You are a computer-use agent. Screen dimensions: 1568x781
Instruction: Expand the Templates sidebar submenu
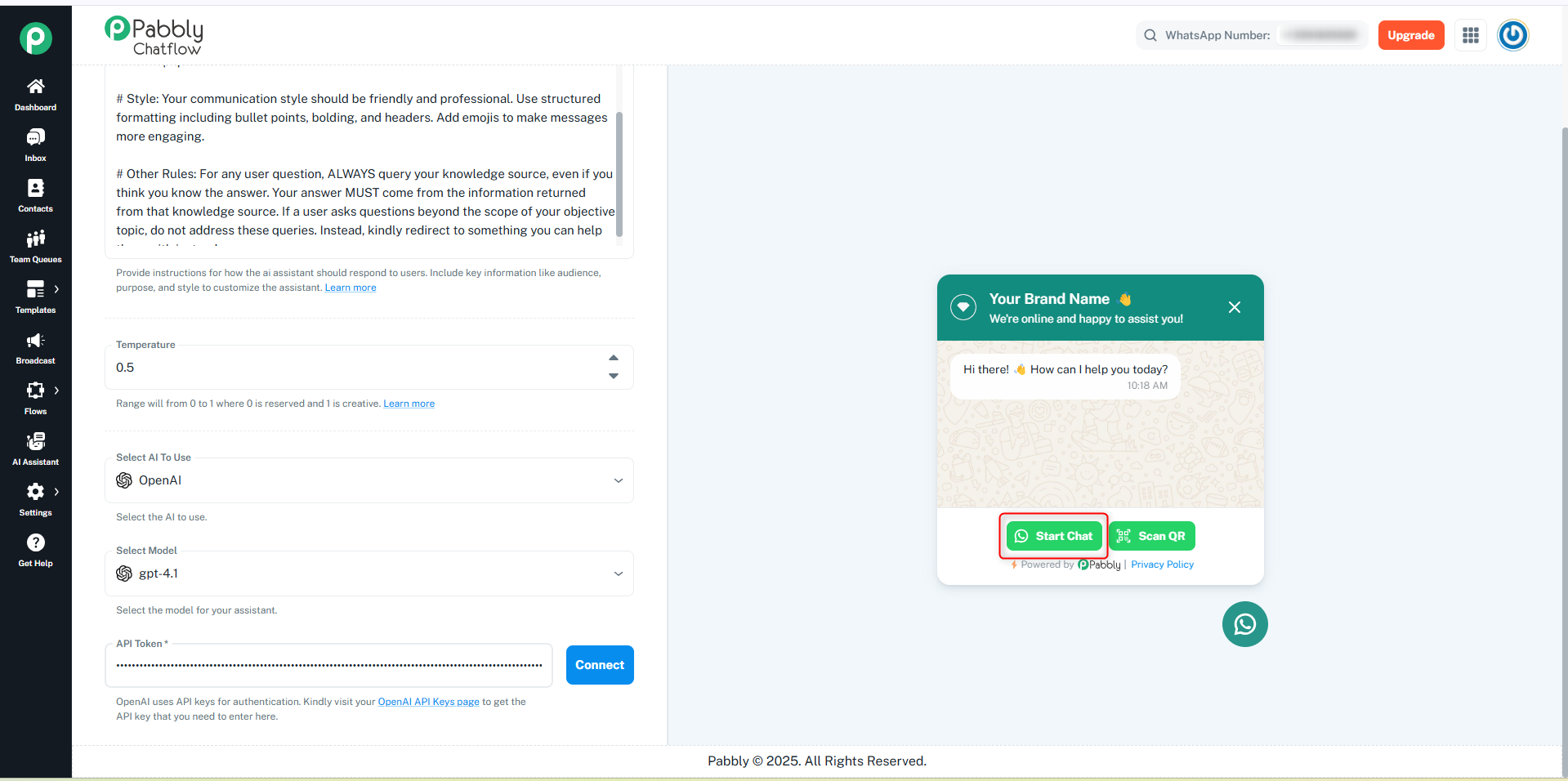point(56,289)
